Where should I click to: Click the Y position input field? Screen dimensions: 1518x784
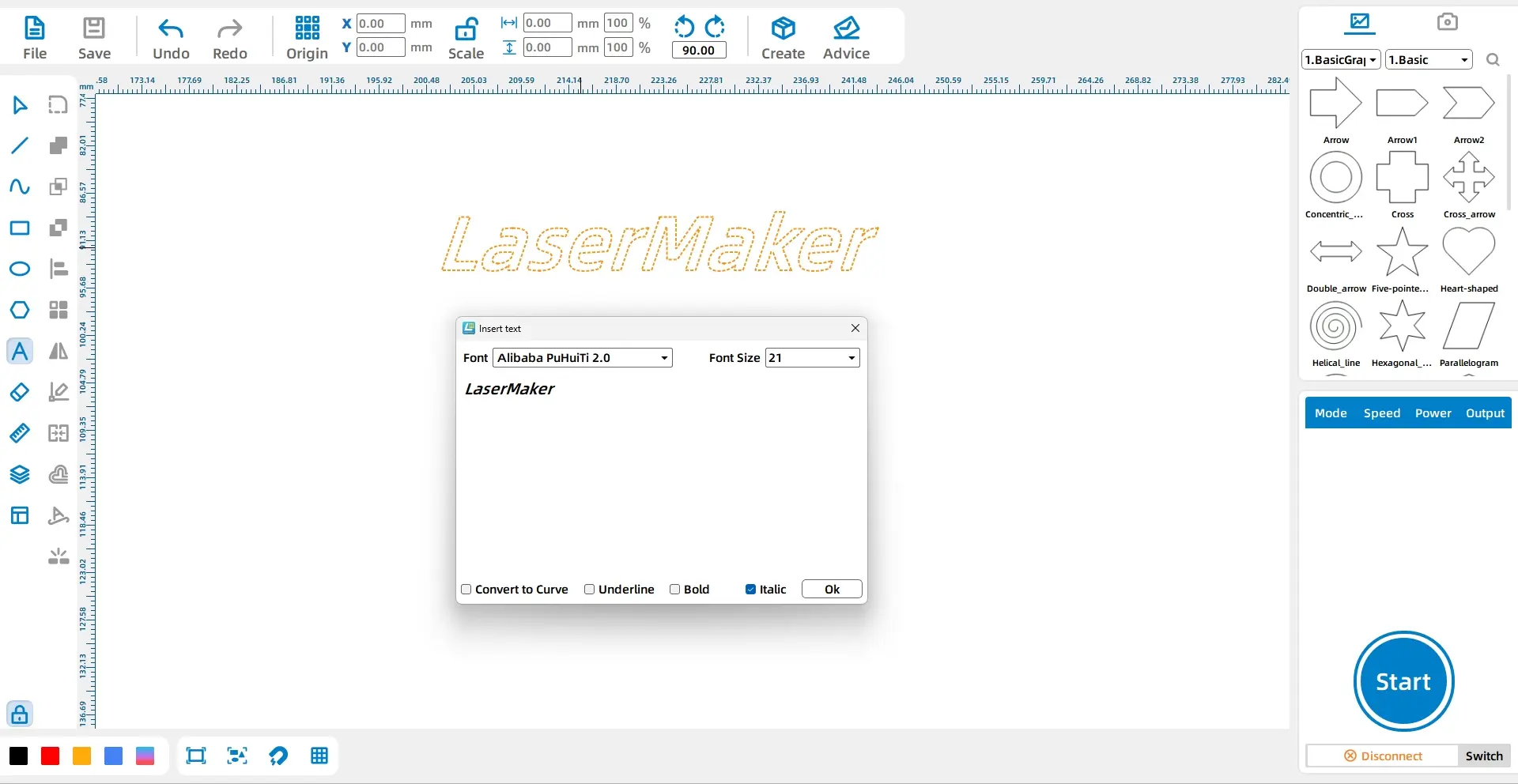[380, 47]
